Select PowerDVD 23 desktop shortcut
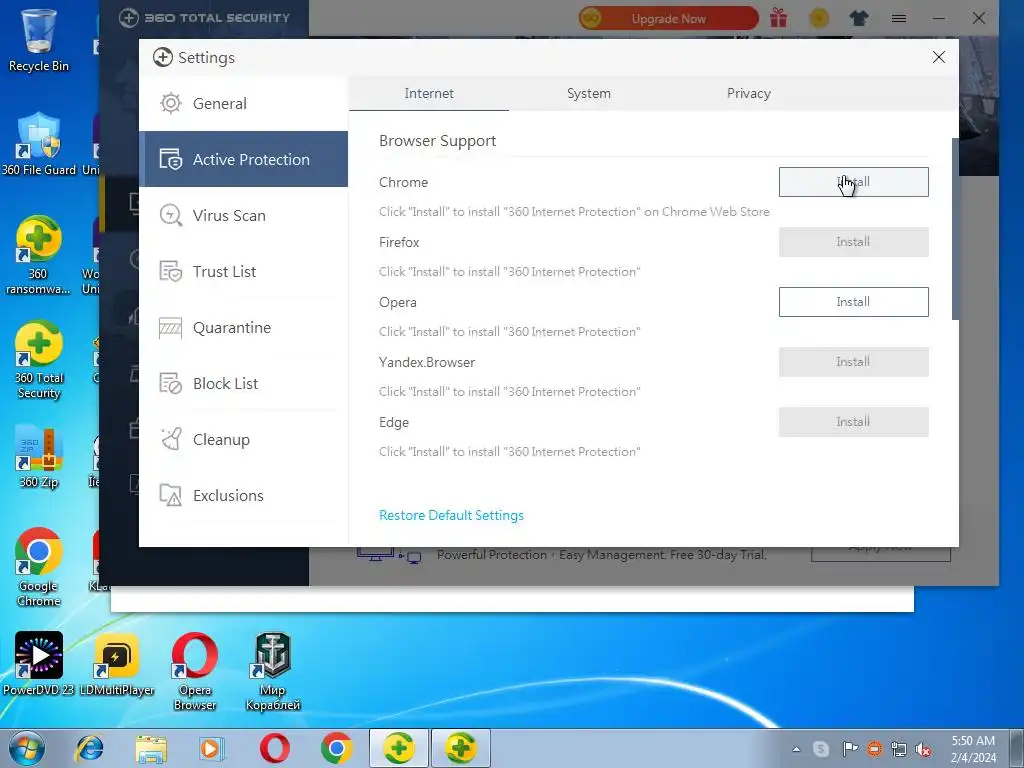1024x768 pixels. point(39,664)
